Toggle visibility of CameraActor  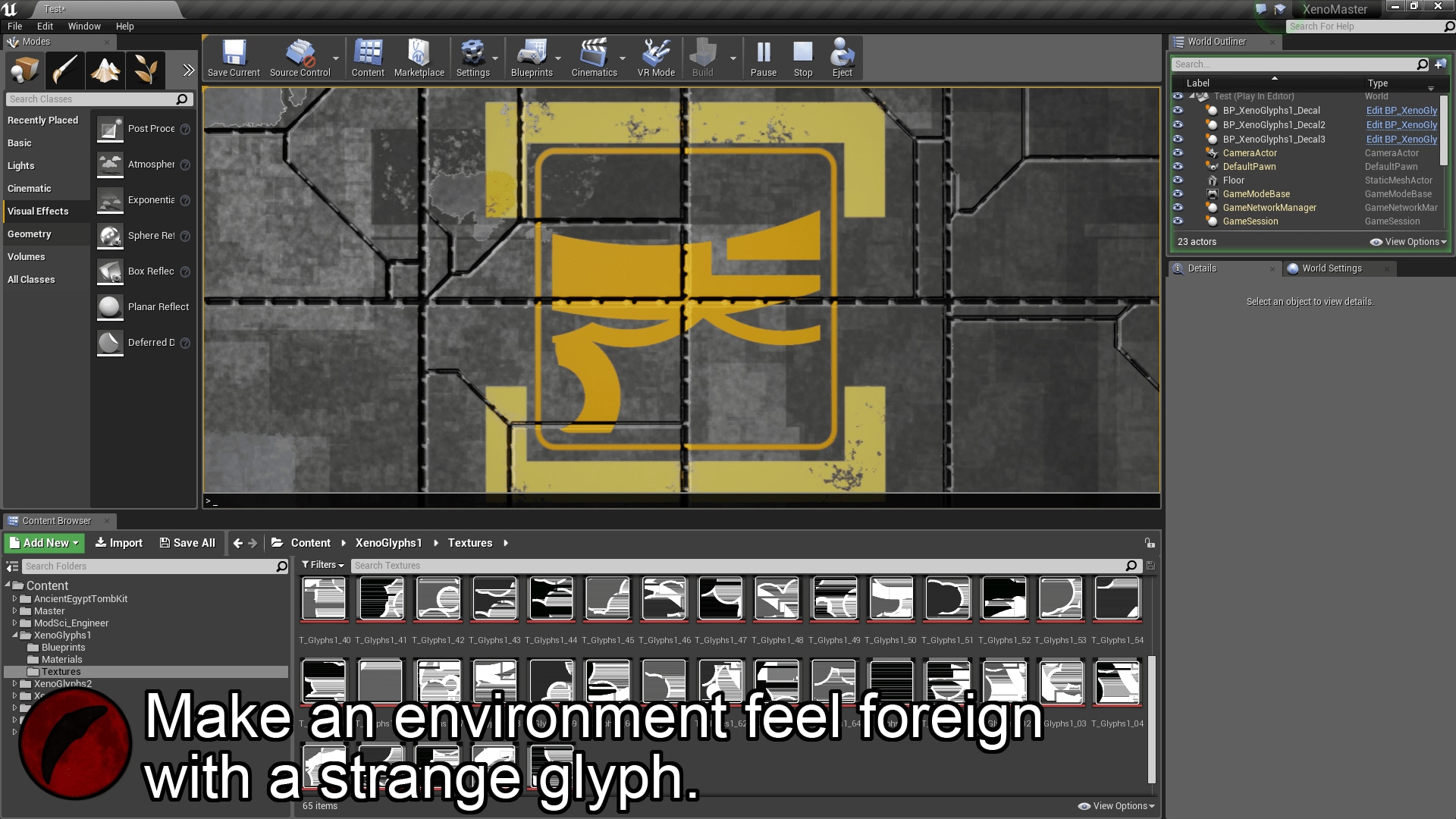coord(1178,152)
